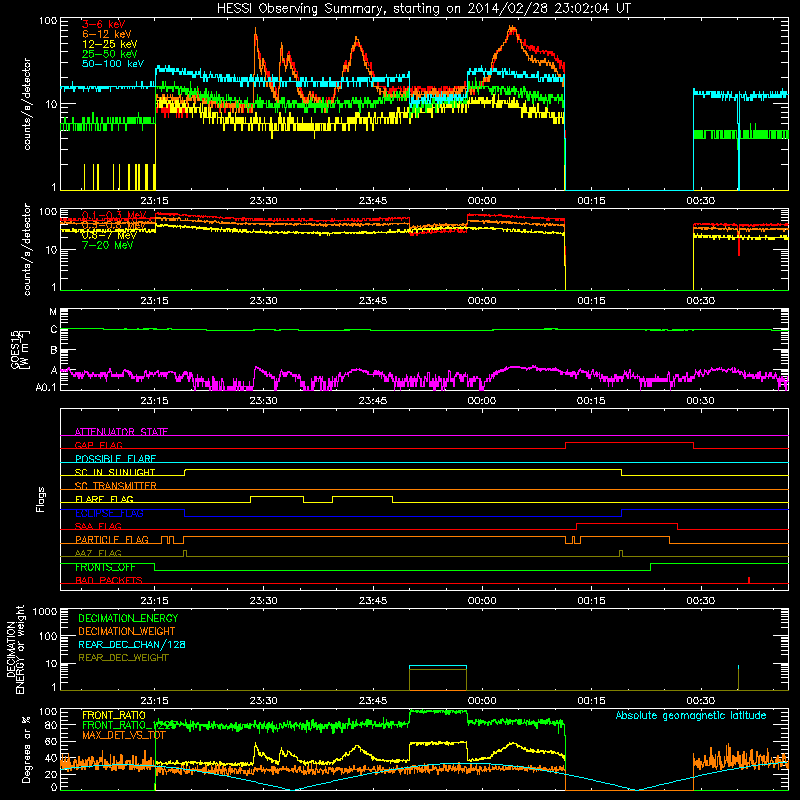Click the 7-20 MeV legend label

click(107, 245)
